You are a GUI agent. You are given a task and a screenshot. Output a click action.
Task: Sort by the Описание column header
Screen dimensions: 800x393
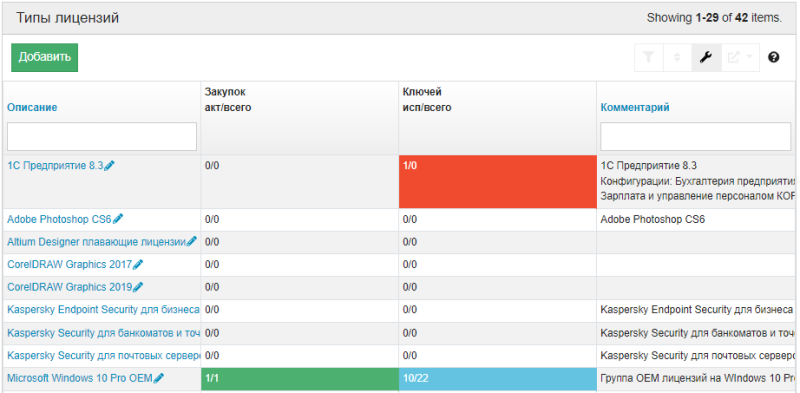click(32, 107)
